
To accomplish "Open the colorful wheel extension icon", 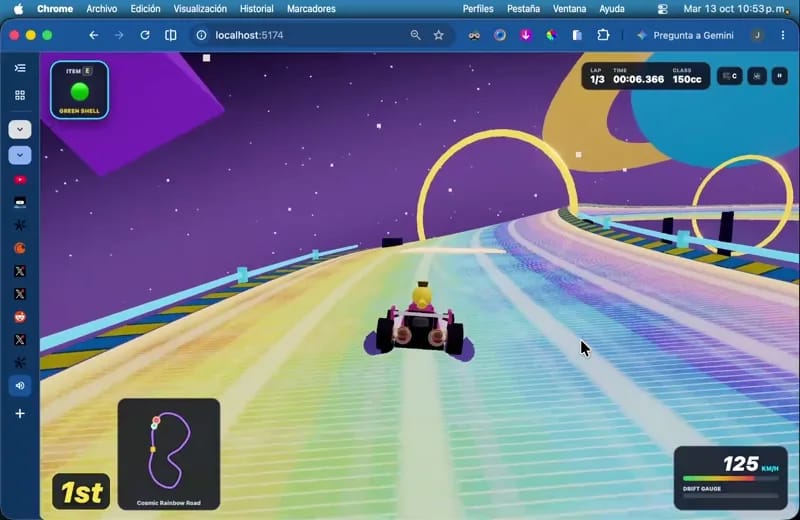I will coord(552,35).
